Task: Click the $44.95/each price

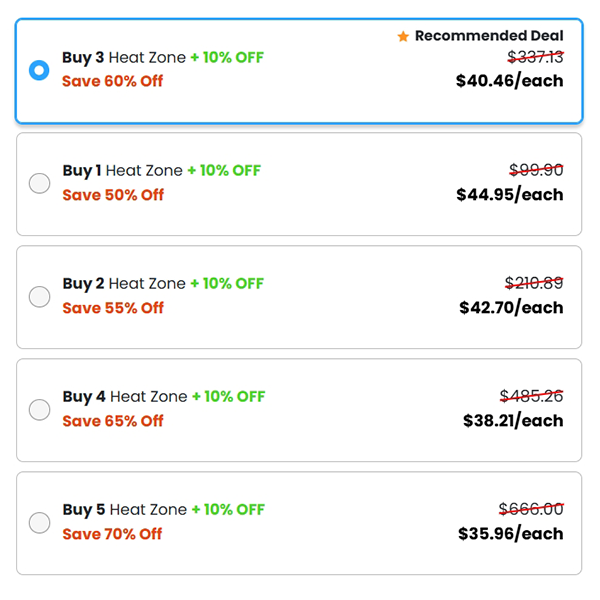Action: [509, 194]
